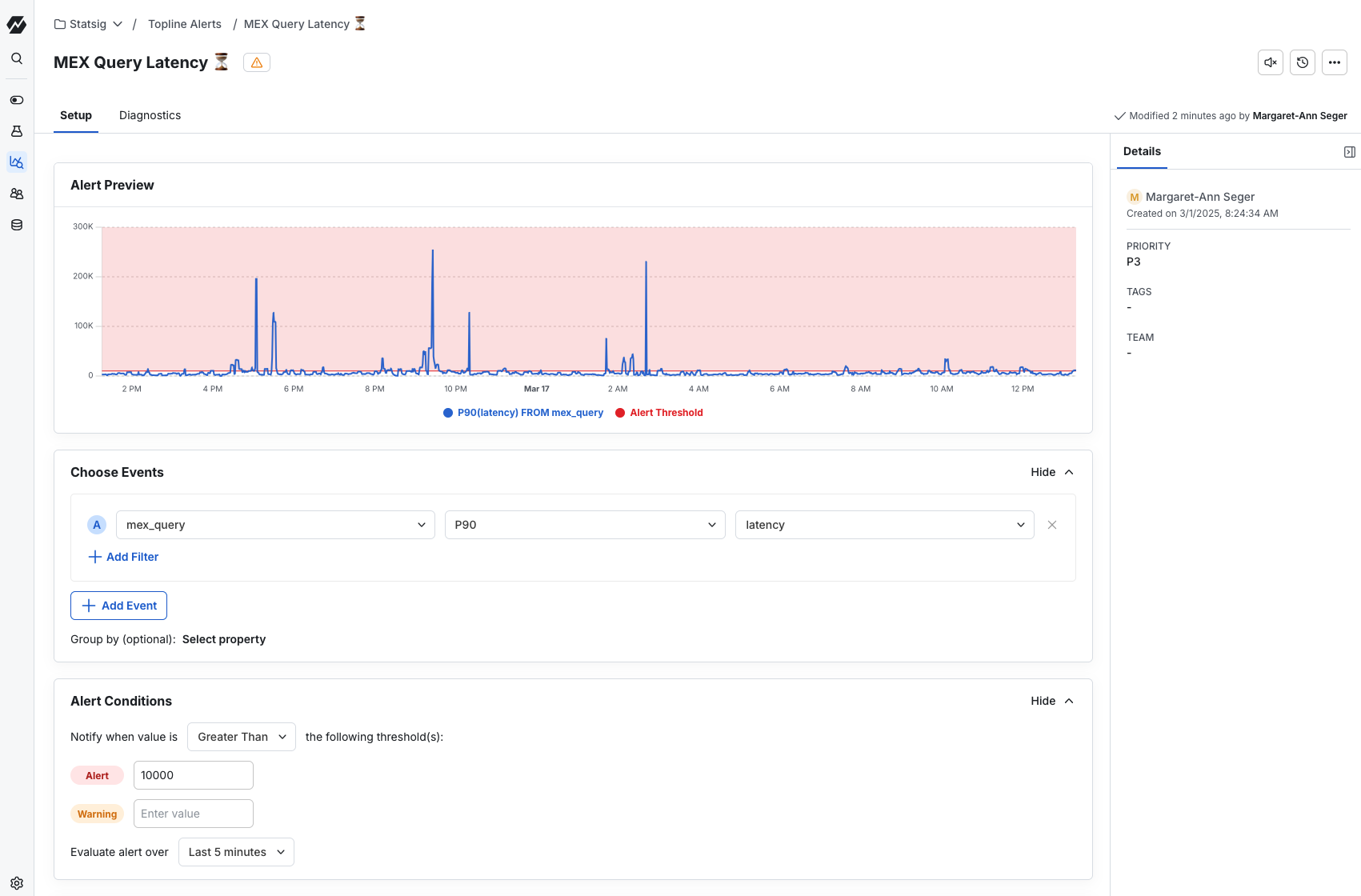This screenshot has width=1361, height=896.
Task: Open feature gates toggle icon in sidebar
Action: 17,100
